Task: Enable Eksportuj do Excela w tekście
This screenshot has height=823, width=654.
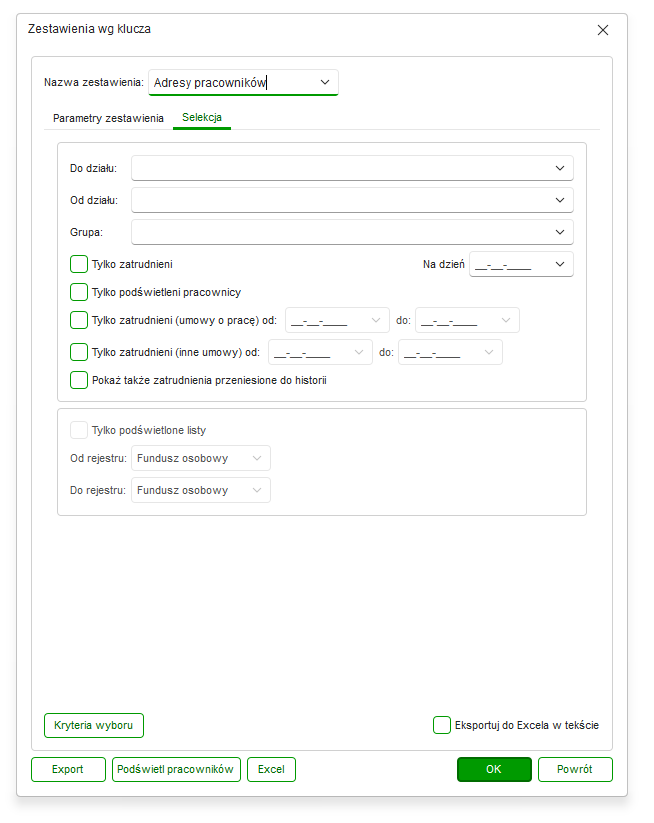Action: (x=442, y=725)
